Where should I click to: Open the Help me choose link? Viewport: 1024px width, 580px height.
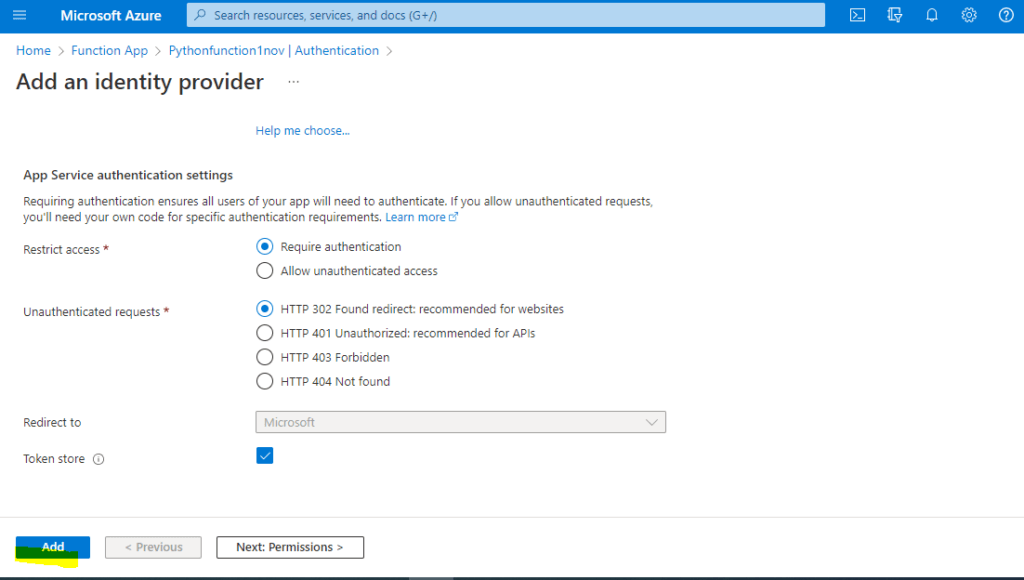pos(302,130)
